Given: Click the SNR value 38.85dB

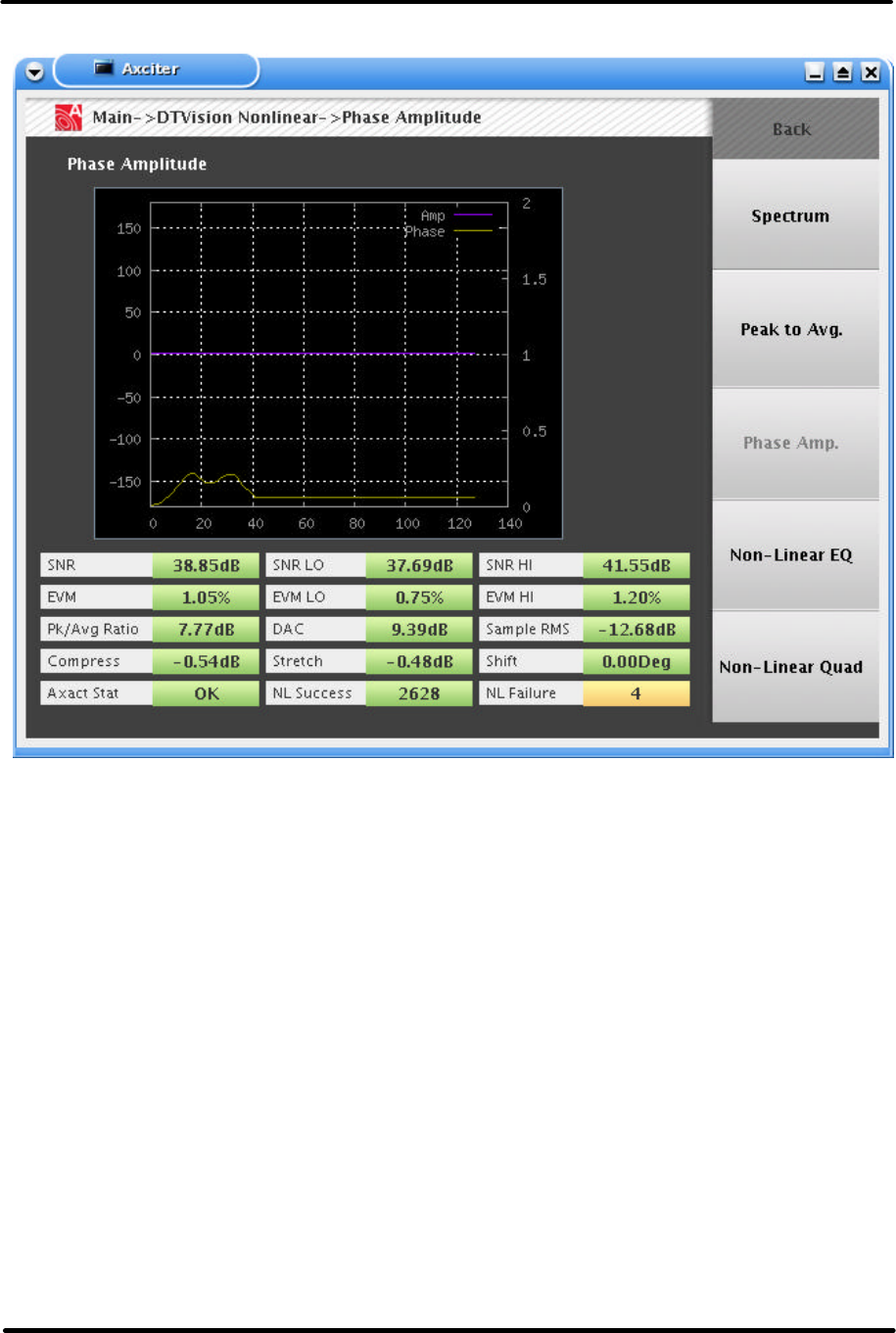Looking at the screenshot, I should (206, 565).
